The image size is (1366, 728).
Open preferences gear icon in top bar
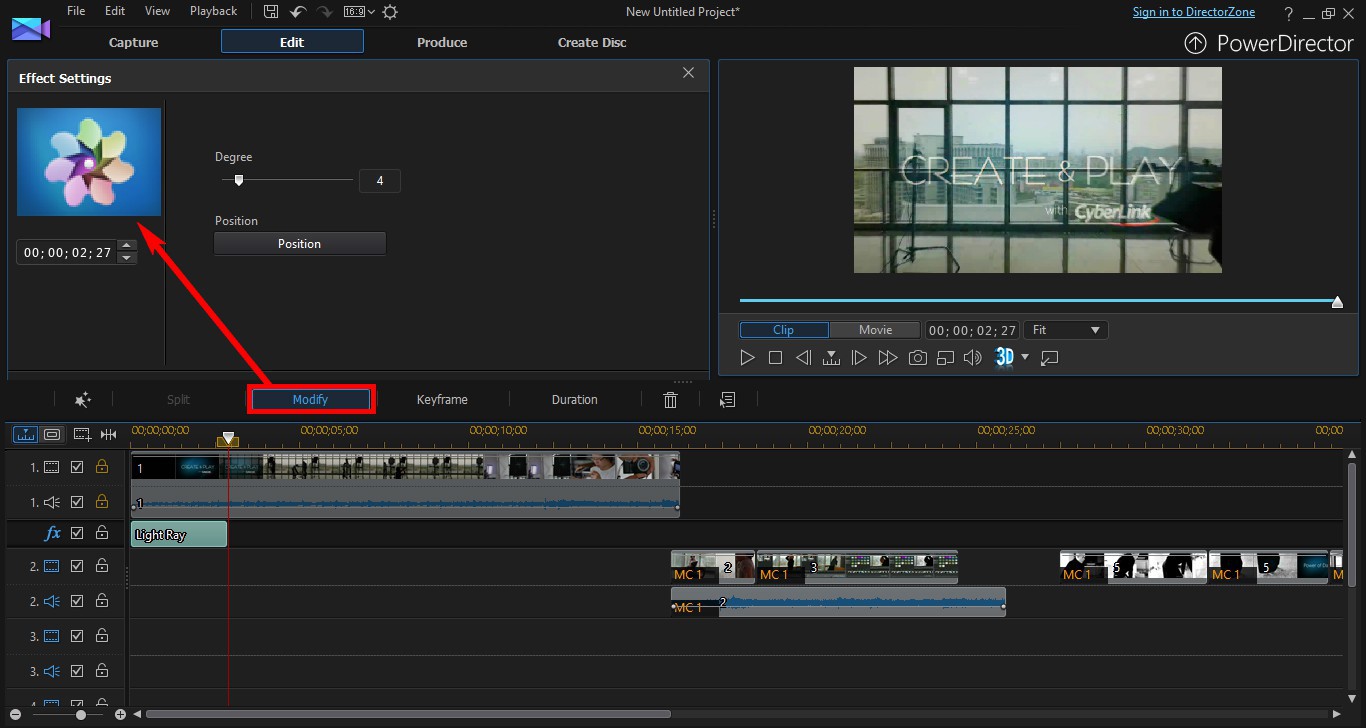pyautogui.click(x=390, y=12)
